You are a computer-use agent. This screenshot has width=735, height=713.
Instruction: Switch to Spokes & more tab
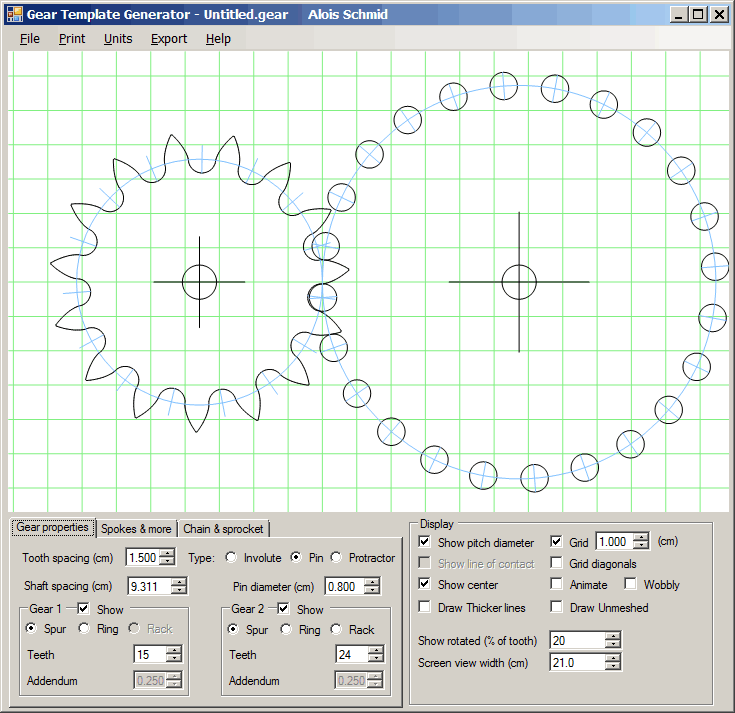point(136,529)
